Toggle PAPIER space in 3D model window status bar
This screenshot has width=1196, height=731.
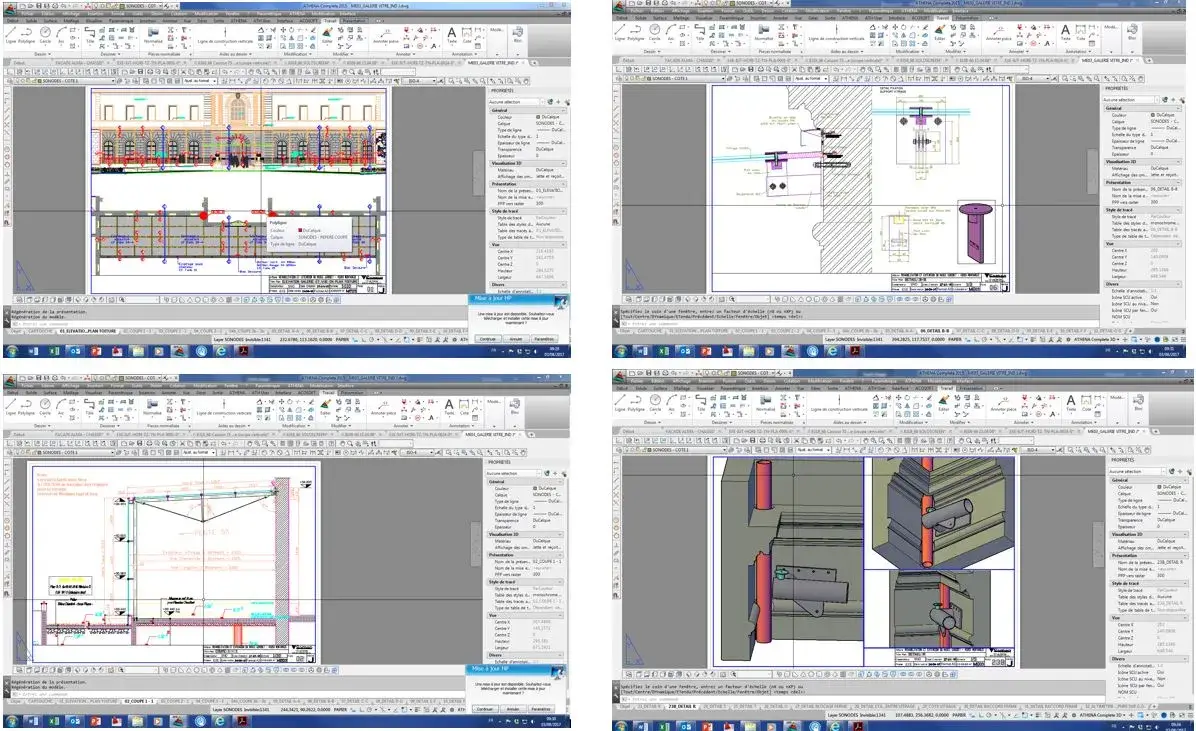point(946,714)
